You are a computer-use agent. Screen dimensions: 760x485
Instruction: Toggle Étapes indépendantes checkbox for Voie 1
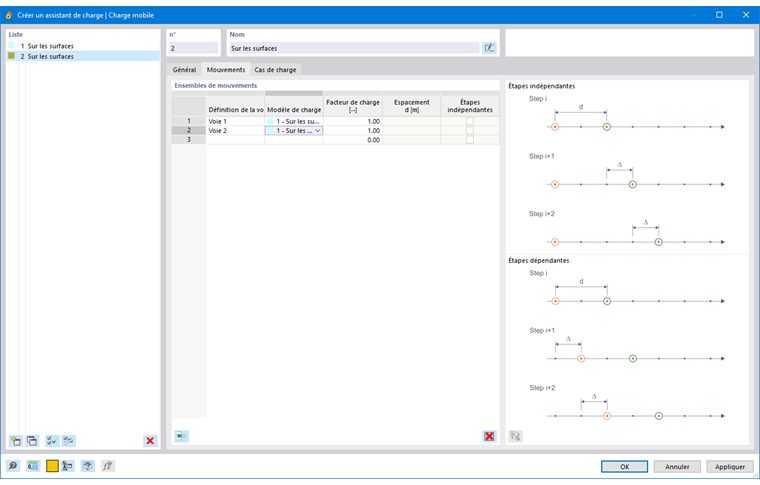click(470, 121)
